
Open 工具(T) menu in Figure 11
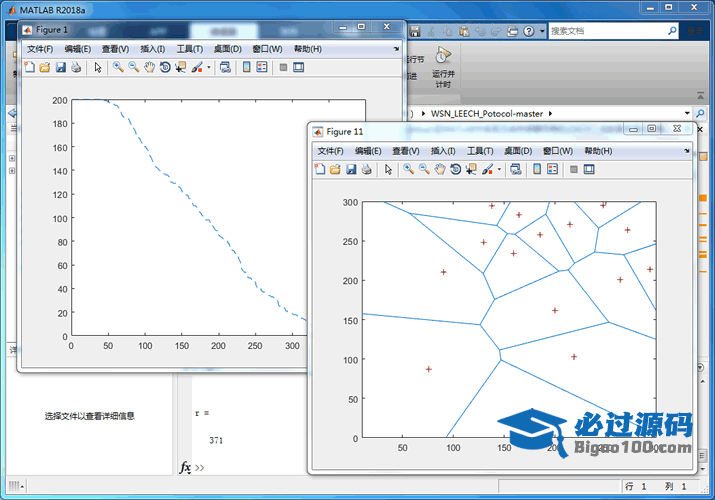click(480, 151)
